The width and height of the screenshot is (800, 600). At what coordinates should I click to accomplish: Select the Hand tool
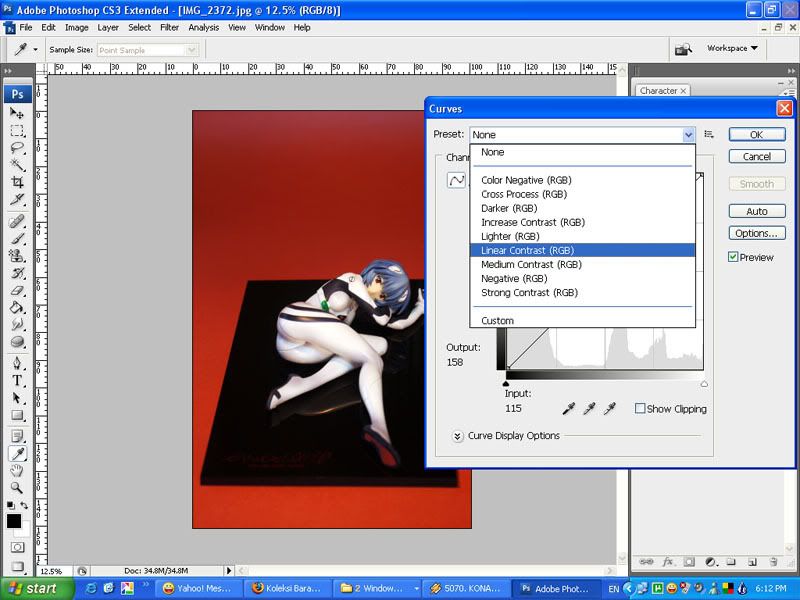pos(17,470)
